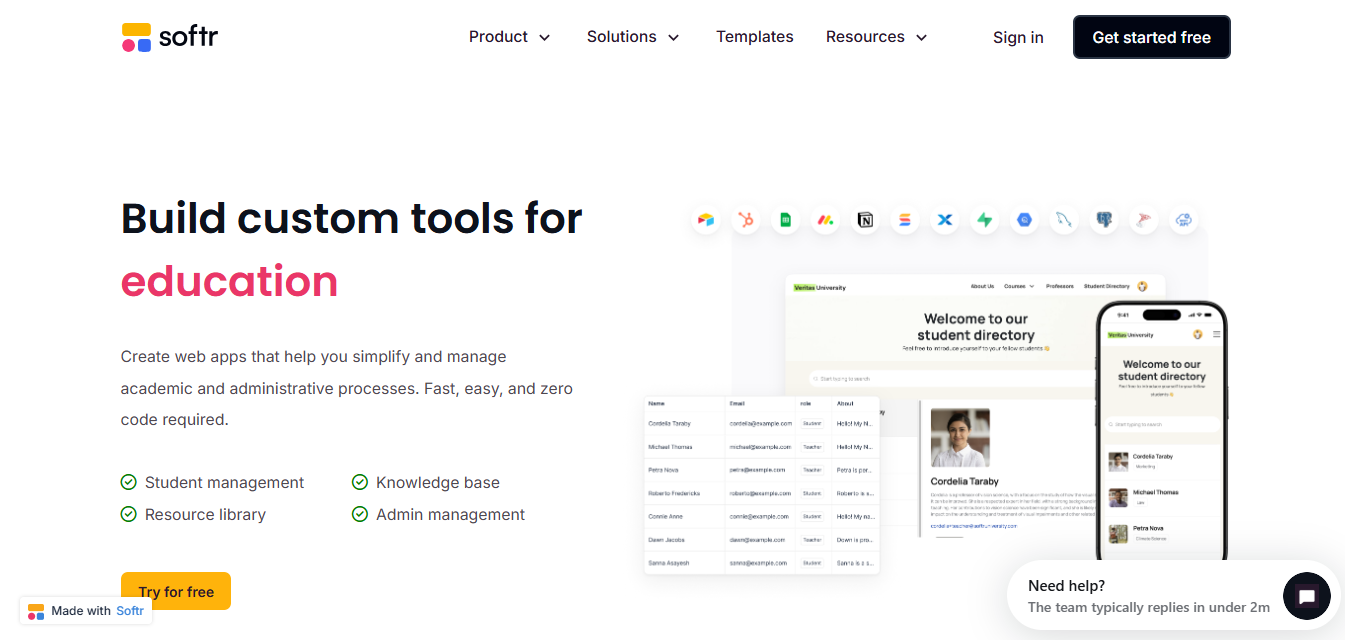Click the 'Email' column header in table
The image size is (1345, 640).
(x=737, y=404)
